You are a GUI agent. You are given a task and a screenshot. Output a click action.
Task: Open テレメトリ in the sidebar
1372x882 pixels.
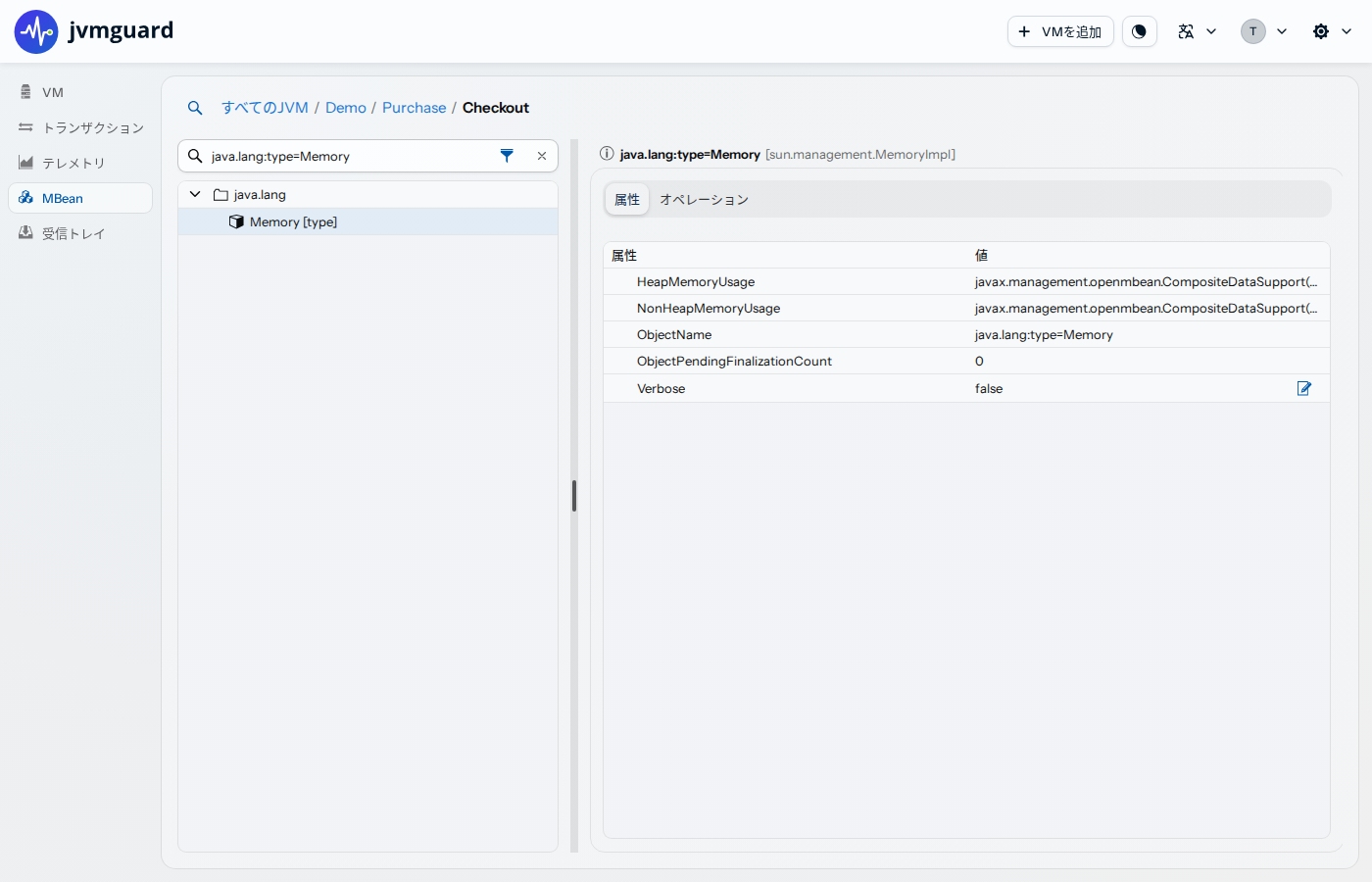pyautogui.click(x=80, y=163)
